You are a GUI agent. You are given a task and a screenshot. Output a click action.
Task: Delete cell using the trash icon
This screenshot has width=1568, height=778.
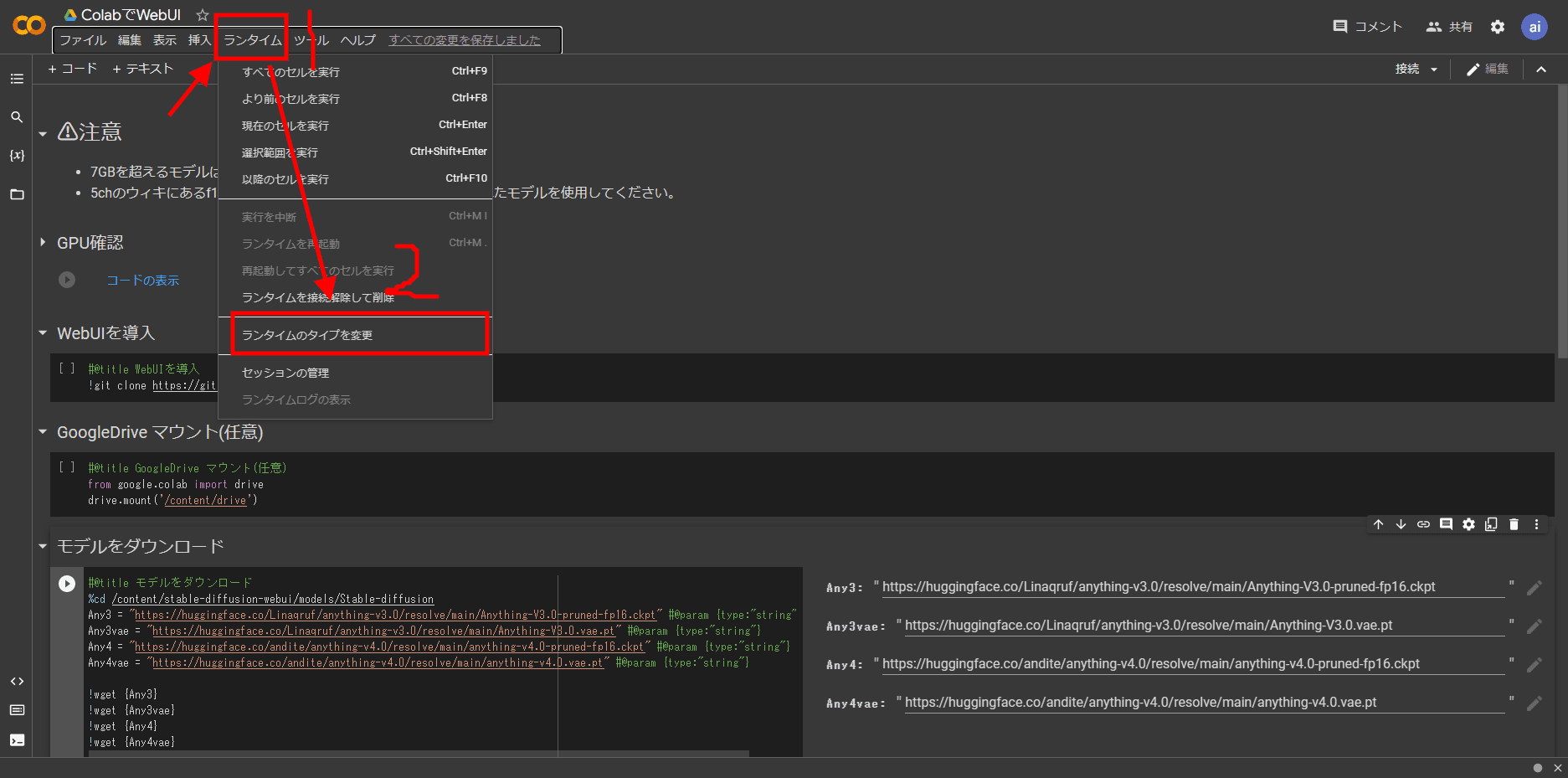[1514, 524]
